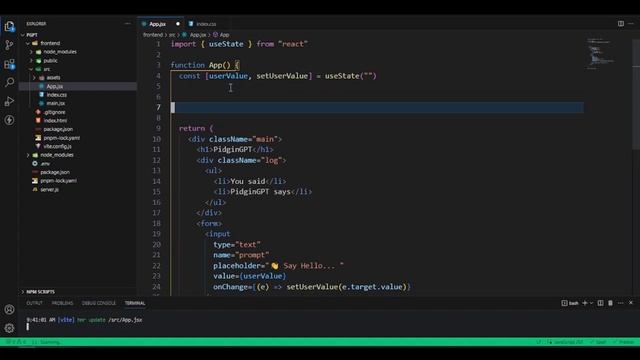640x360 pixels.
Task: Click the kill terminal trash icon
Action: (611, 303)
